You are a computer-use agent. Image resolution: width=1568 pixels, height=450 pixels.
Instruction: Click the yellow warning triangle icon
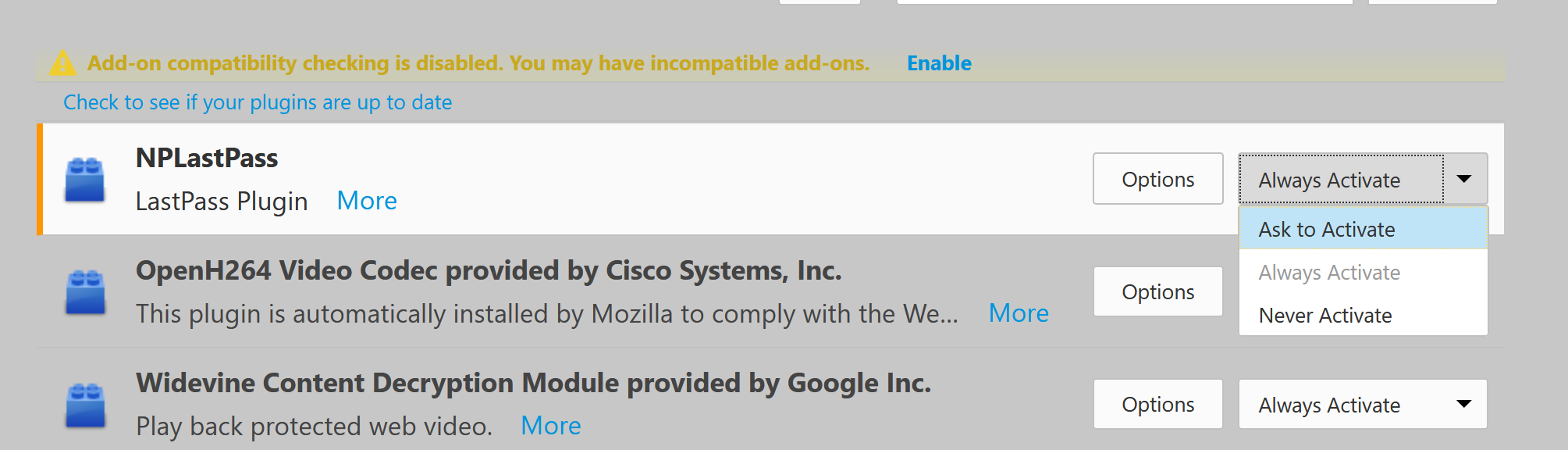[x=62, y=63]
